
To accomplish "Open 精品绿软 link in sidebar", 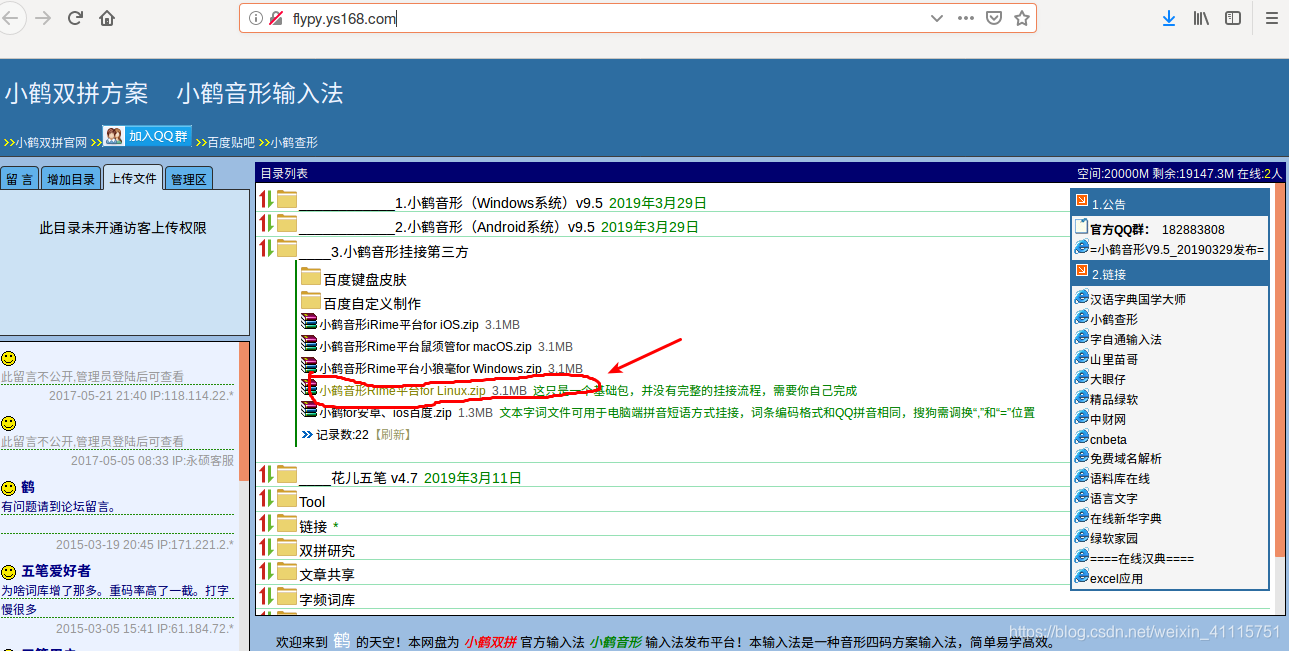I will point(1114,399).
